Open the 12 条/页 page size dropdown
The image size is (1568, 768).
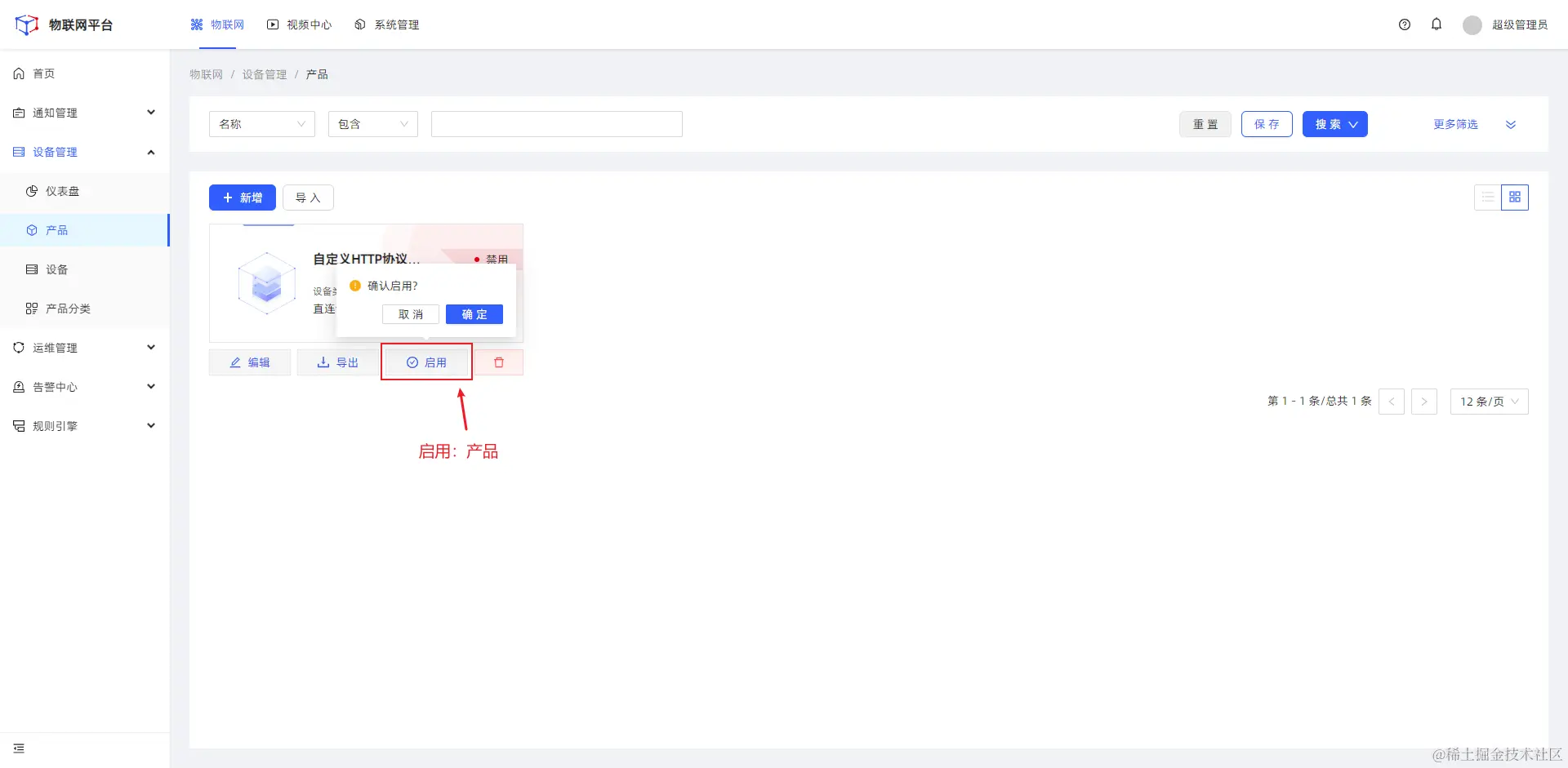pos(1490,402)
